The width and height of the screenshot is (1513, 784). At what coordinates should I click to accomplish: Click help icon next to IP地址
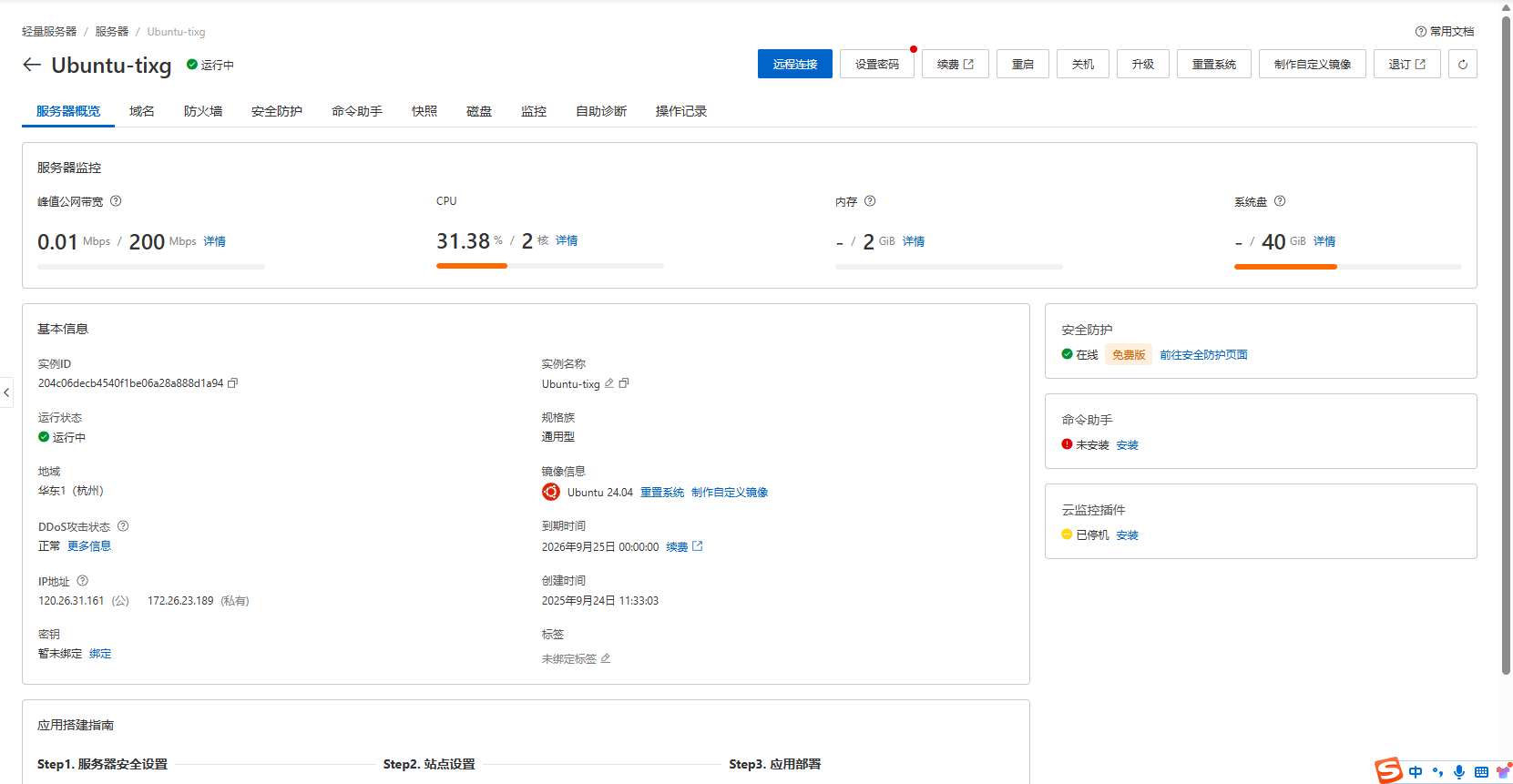(x=83, y=581)
